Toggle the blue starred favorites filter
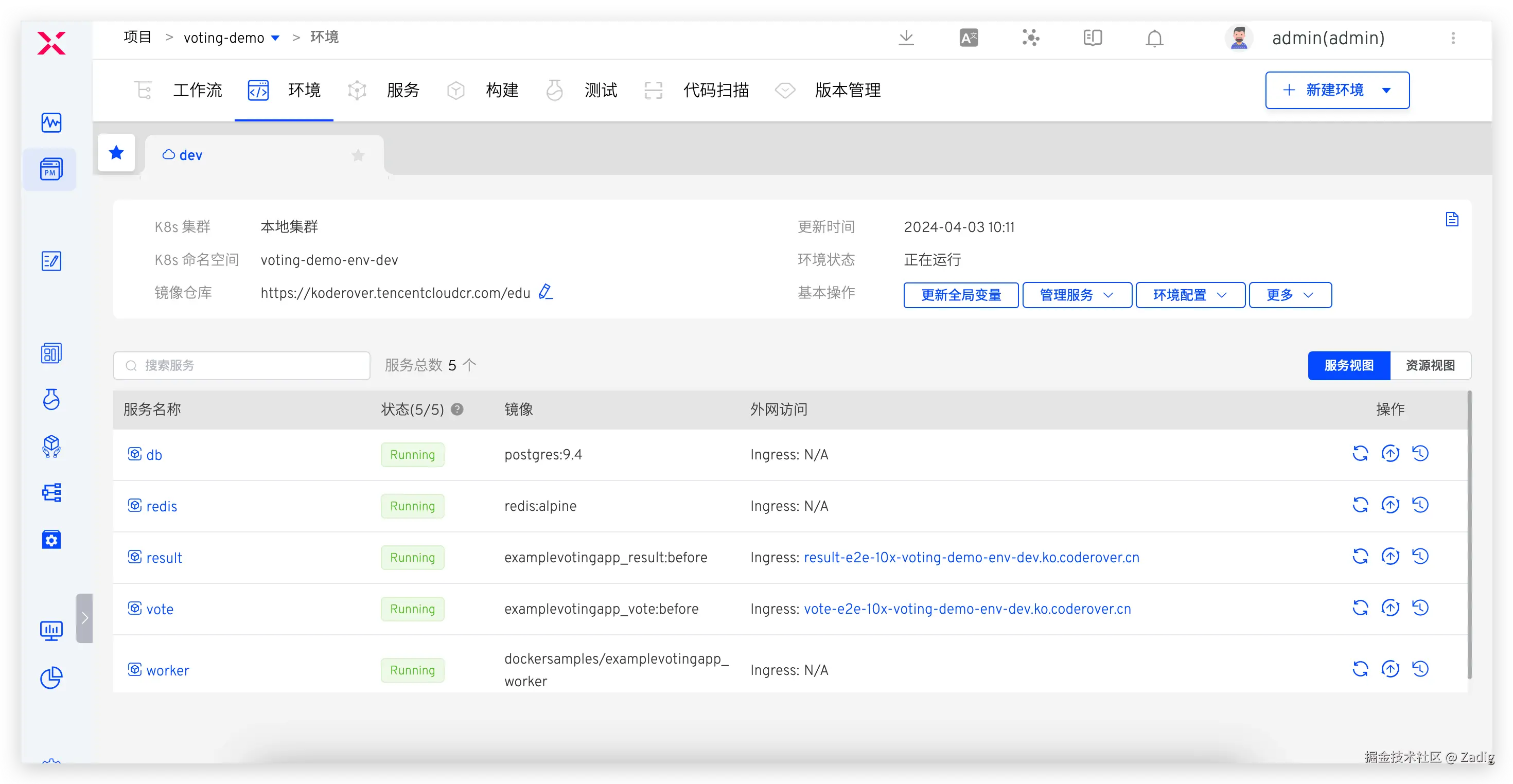Viewport: 1513px width, 784px height. click(116, 153)
